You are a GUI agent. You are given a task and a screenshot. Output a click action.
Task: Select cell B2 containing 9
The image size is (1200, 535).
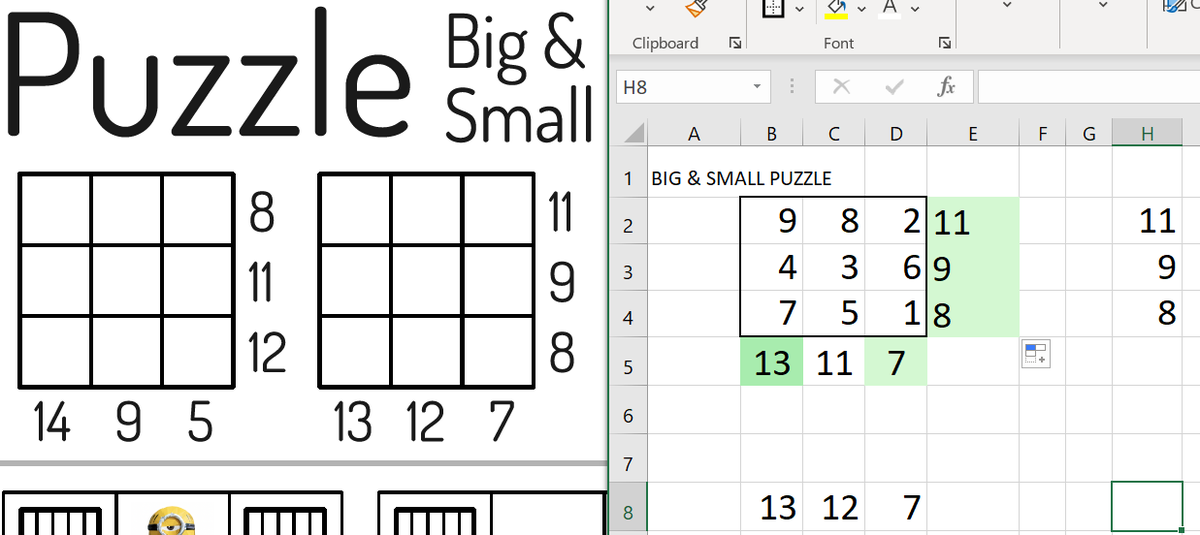771,221
